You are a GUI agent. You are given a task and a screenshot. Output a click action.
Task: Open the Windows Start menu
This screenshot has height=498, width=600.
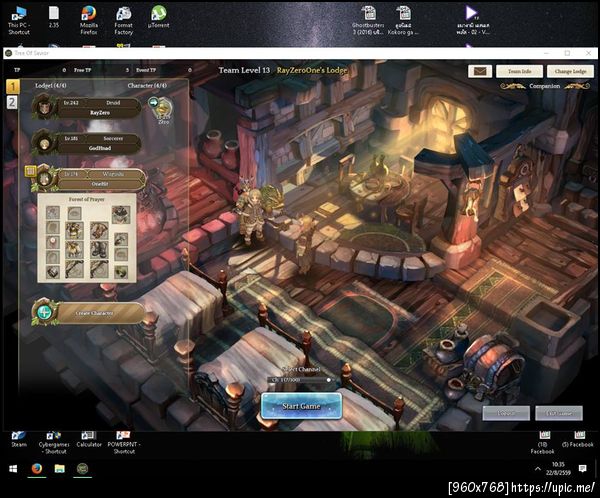click(x=13, y=469)
